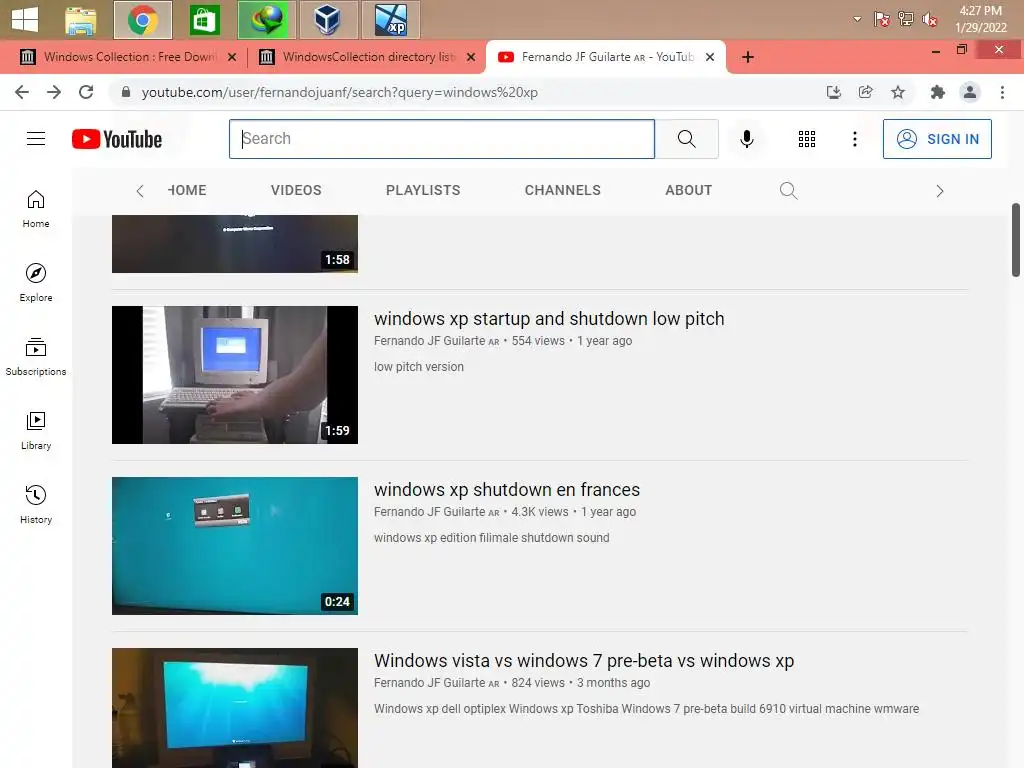The image size is (1024, 768).
Task: Open the Chrome three-dot menu
Action: [1002, 92]
